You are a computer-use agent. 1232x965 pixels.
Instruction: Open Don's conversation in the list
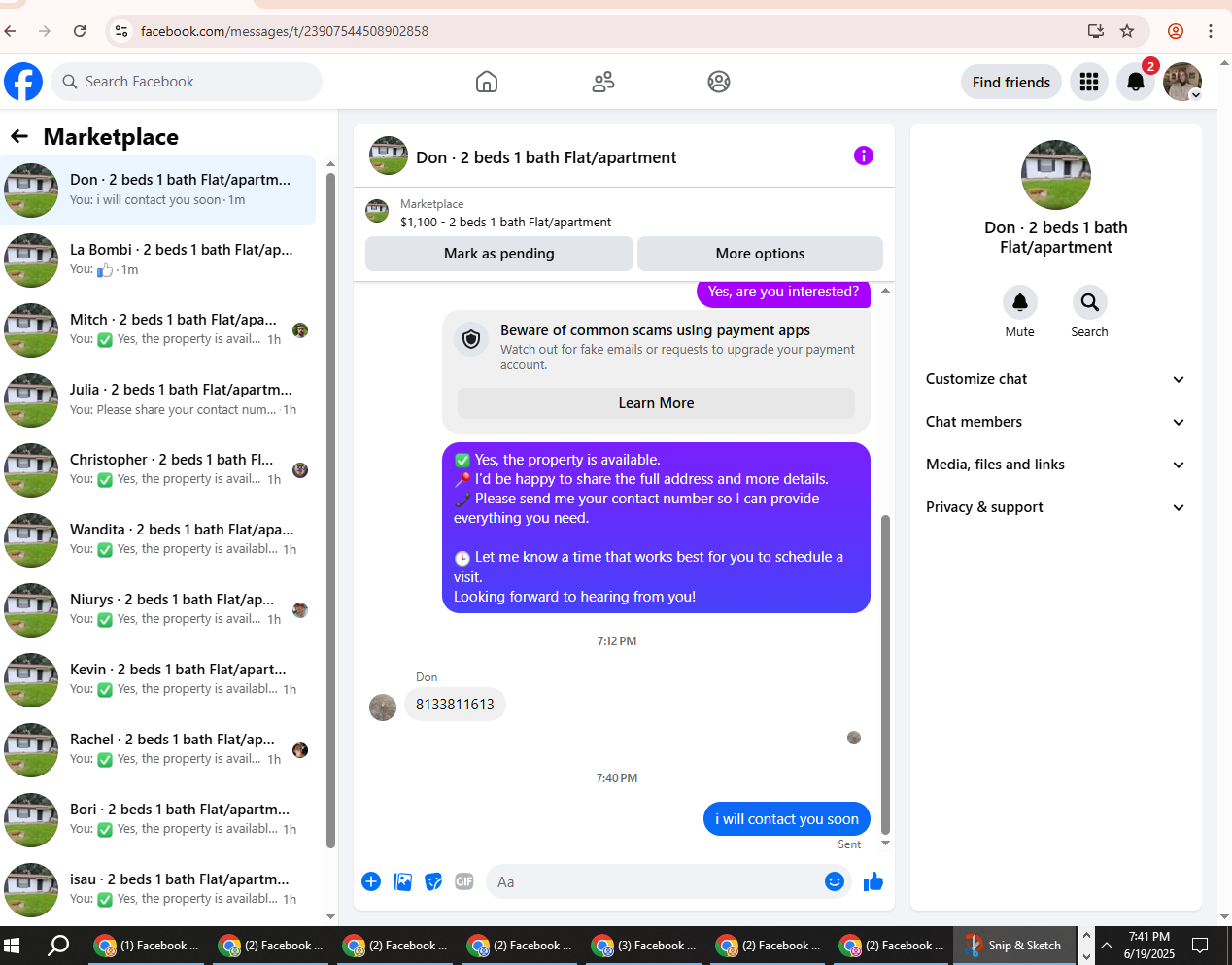(x=159, y=190)
